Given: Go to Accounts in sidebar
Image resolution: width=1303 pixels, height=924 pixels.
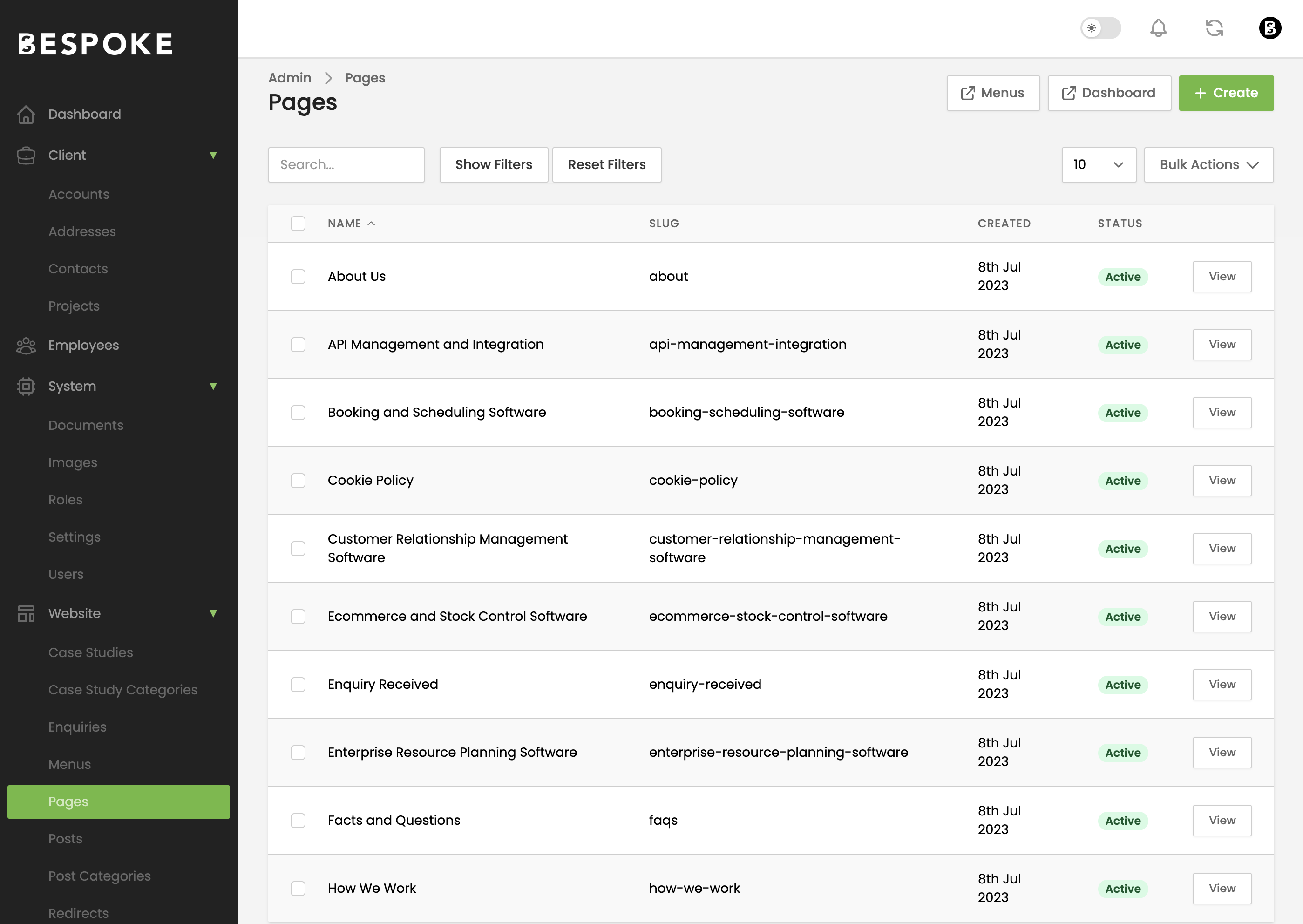Looking at the screenshot, I should pos(79,195).
